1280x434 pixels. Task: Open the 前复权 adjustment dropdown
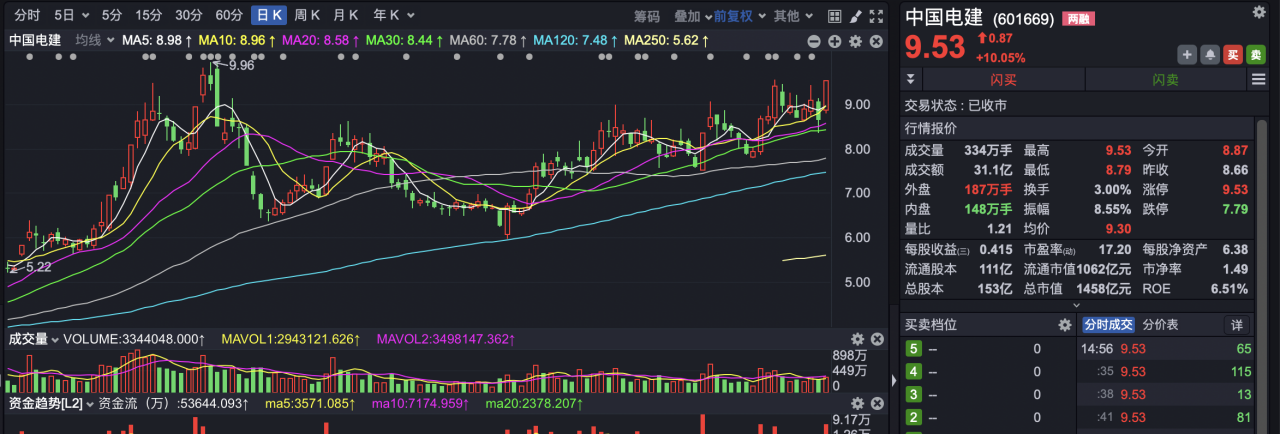(x=740, y=16)
